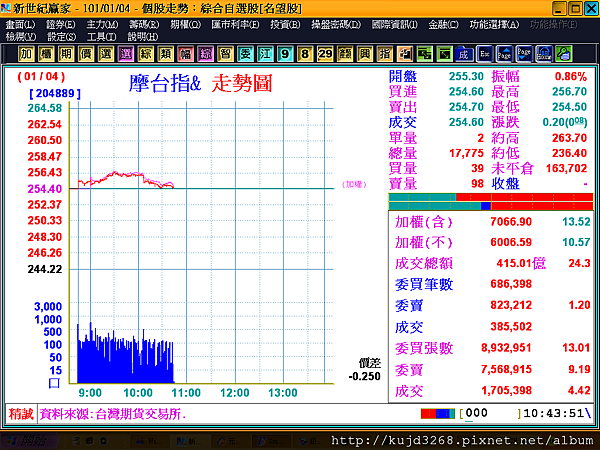600x450 pixels.
Task: Open the 工具(T) menu
Action: pyautogui.click(x=101, y=37)
